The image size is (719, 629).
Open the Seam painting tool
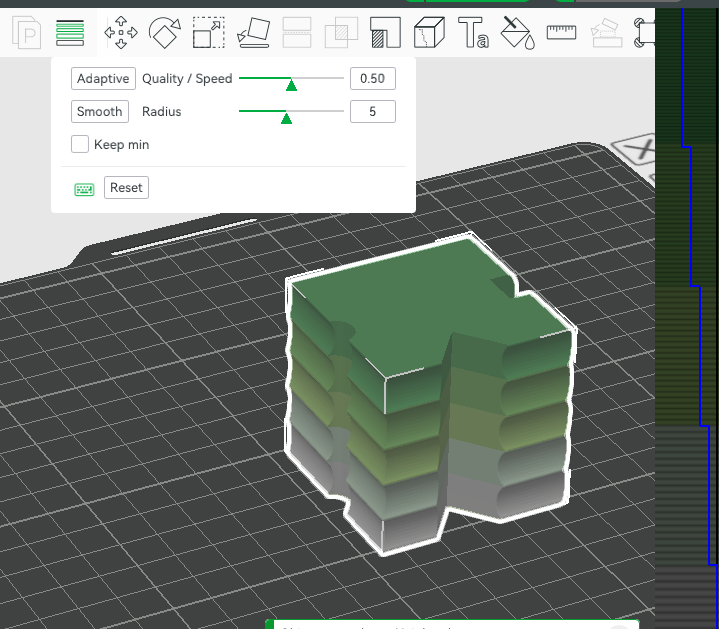tap(429, 33)
